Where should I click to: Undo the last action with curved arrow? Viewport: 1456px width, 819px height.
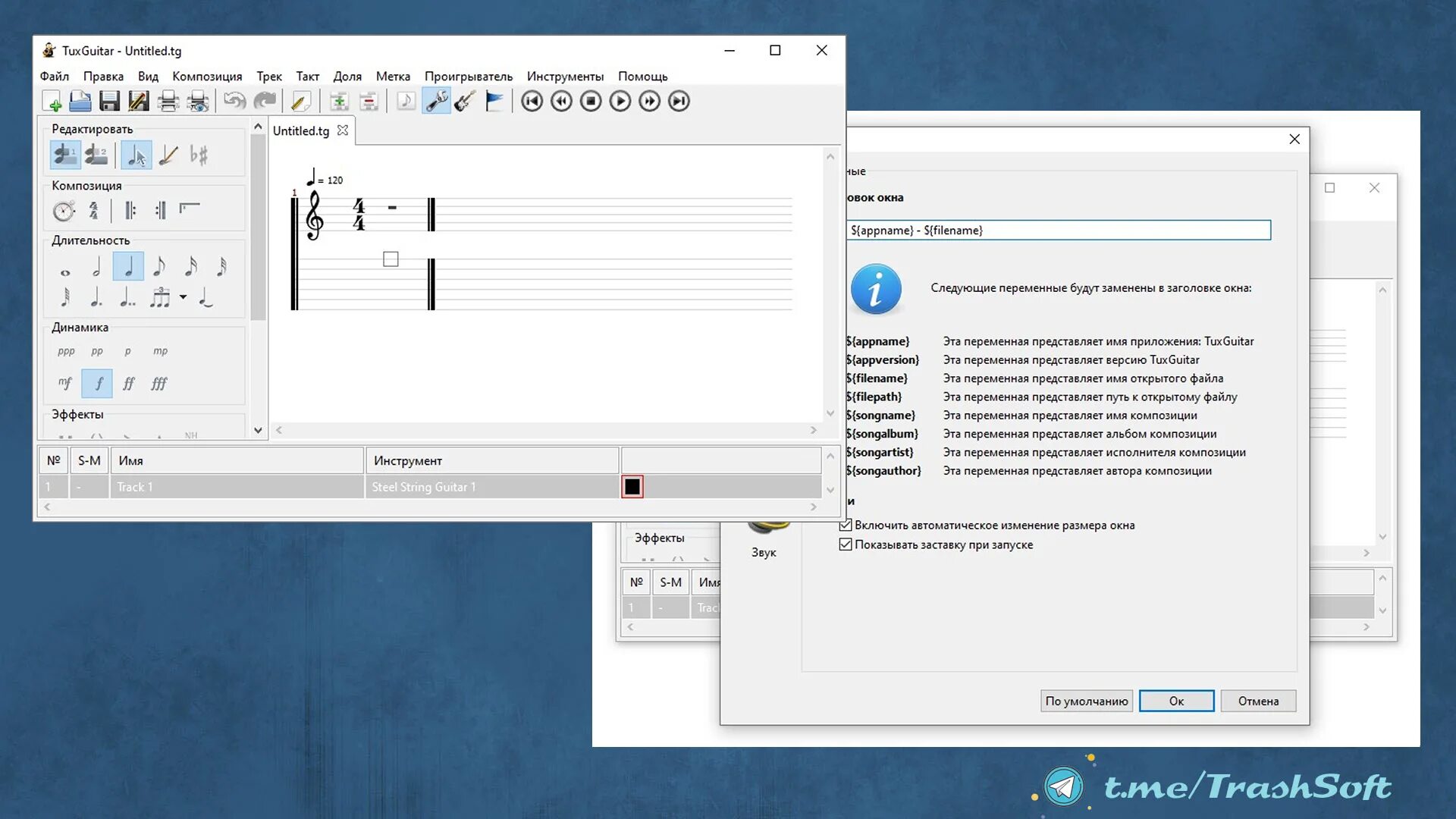point(235,101)
